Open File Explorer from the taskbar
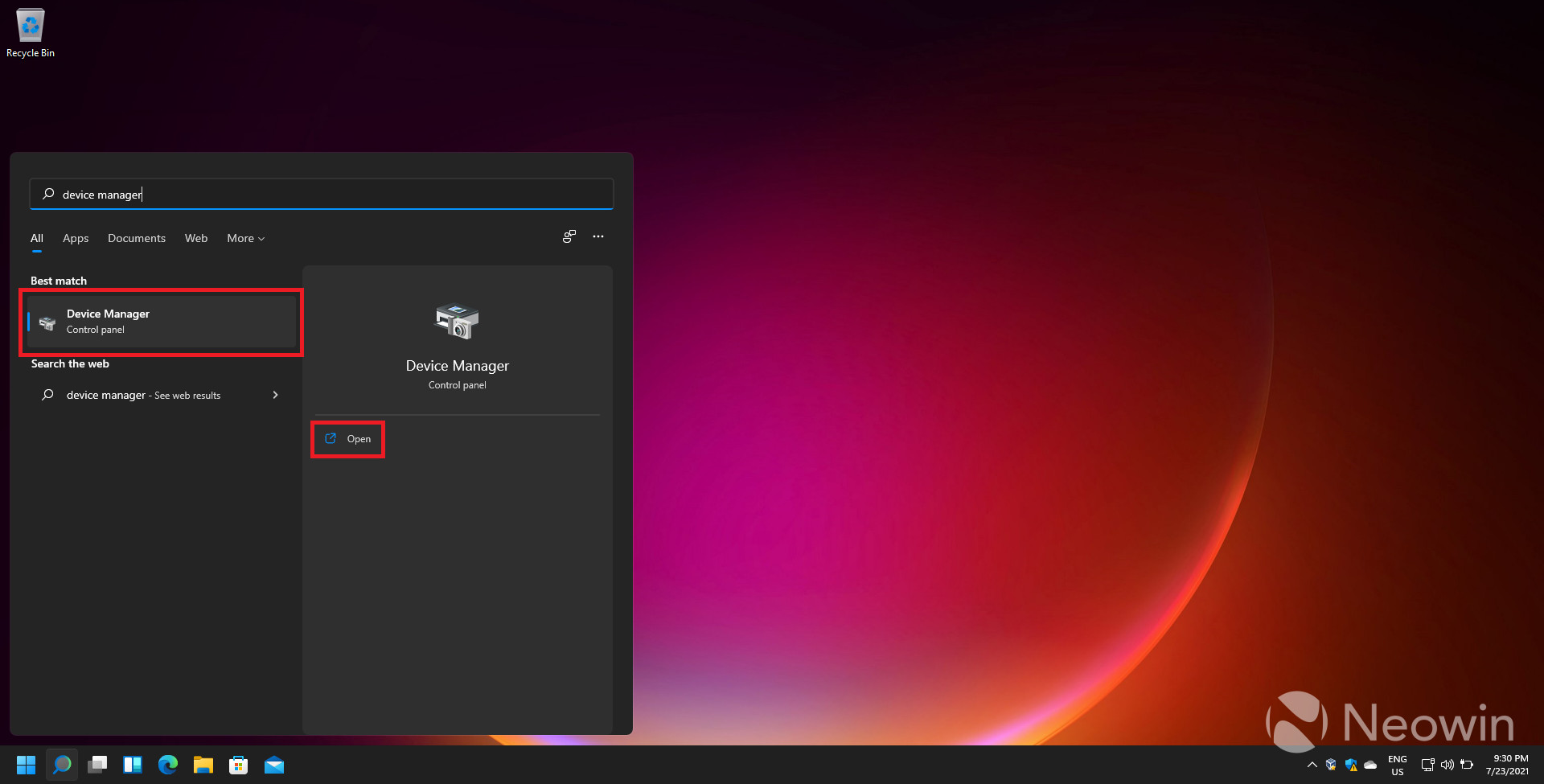The width and height of the screenshot is (1544, 784). tap(203, 765)
